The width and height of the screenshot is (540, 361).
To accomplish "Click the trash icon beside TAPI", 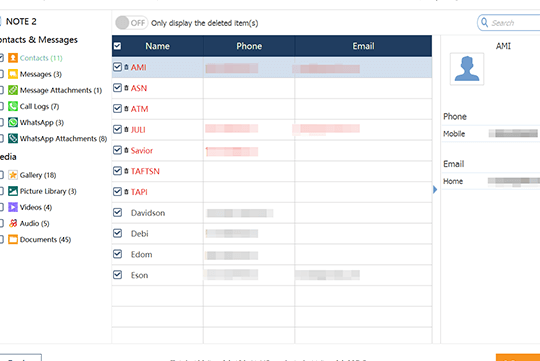I will [x=126, y=192].
